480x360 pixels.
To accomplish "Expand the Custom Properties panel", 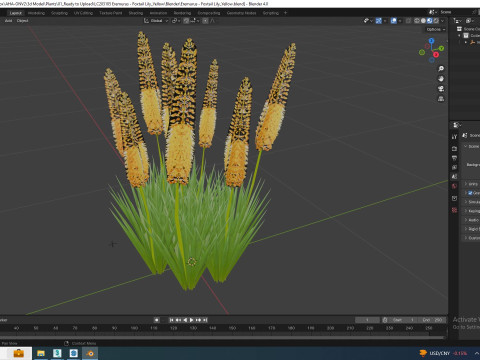I will (x=471, y=238).
